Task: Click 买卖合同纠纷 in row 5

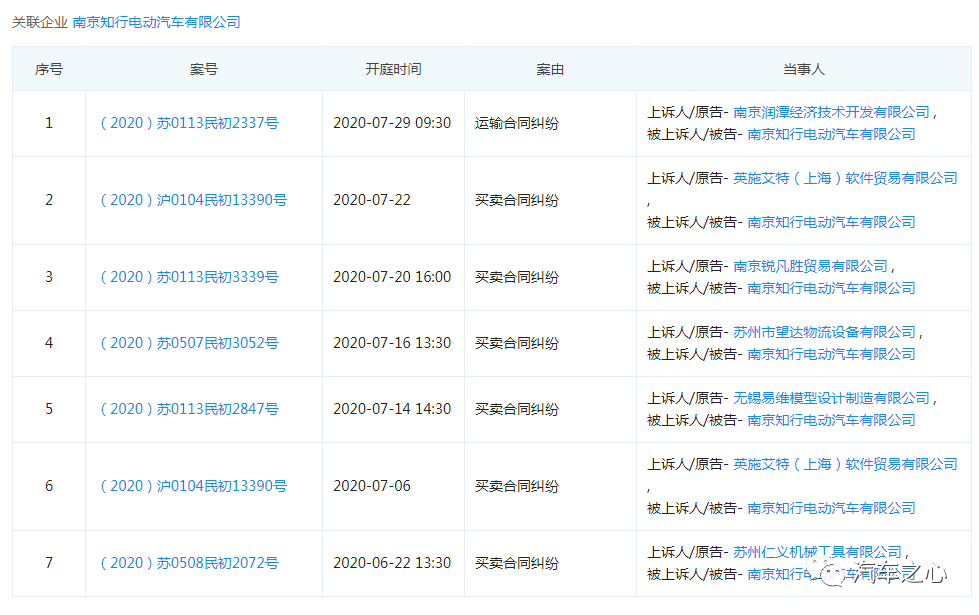Action: click(x=517, y=409)
